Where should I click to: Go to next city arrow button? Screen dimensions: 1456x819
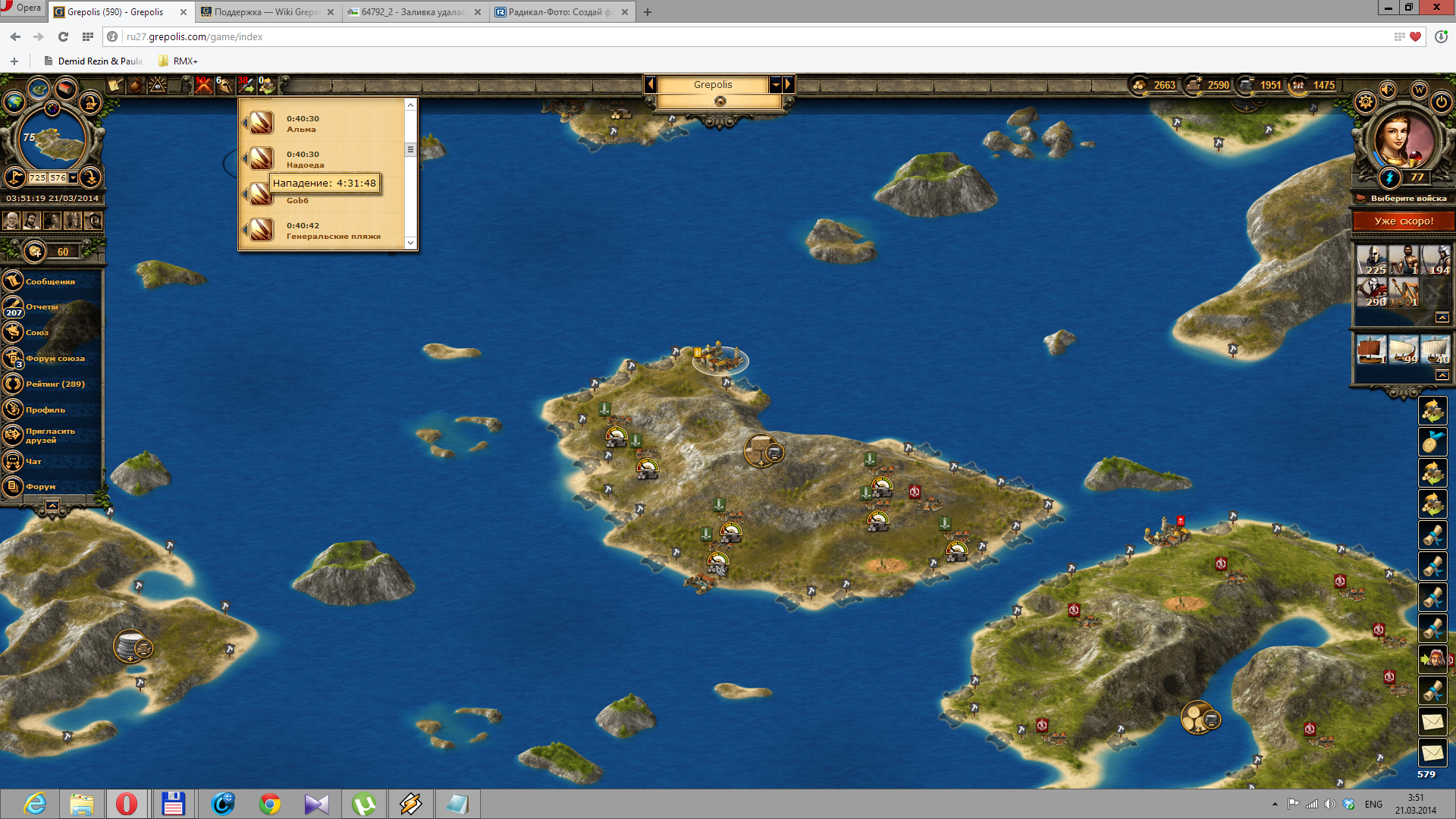point(789,85)
